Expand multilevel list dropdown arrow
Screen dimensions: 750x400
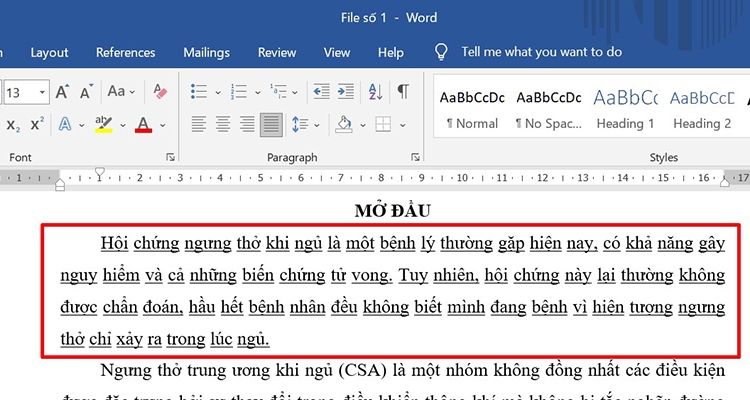point(295,92)
